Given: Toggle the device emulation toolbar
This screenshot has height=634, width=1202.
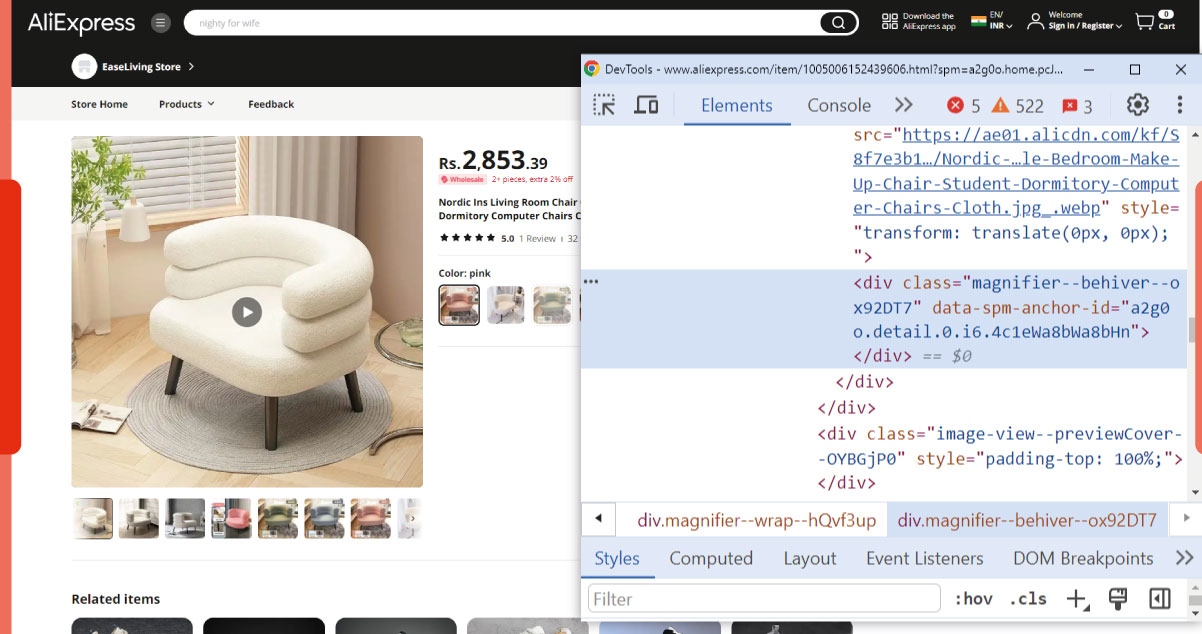Looking at the screenshot, I should 646,104.
